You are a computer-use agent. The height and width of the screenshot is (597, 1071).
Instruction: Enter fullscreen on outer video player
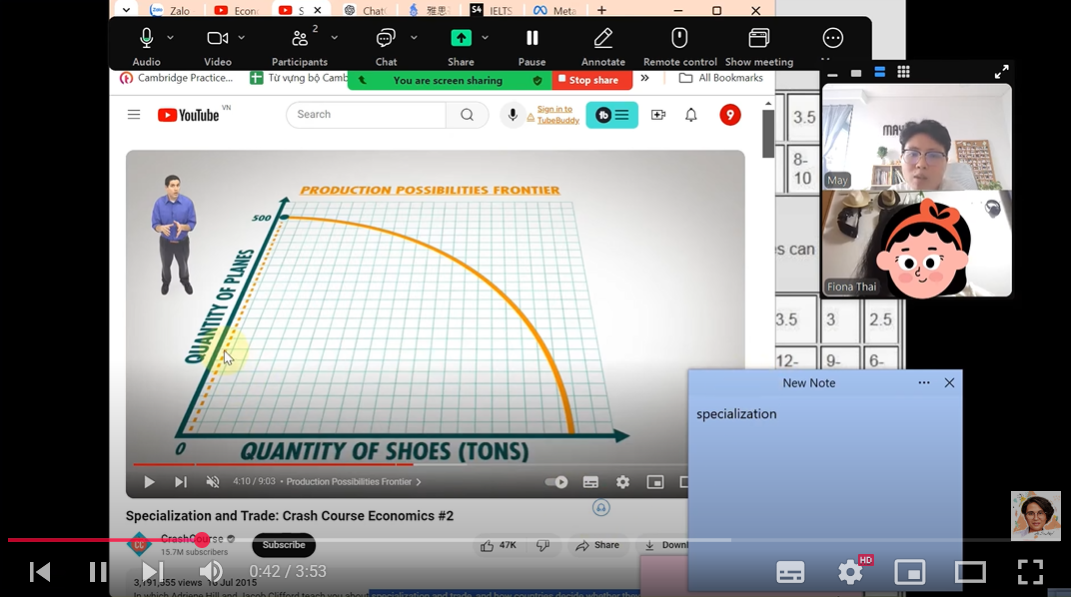point(1030,572)
